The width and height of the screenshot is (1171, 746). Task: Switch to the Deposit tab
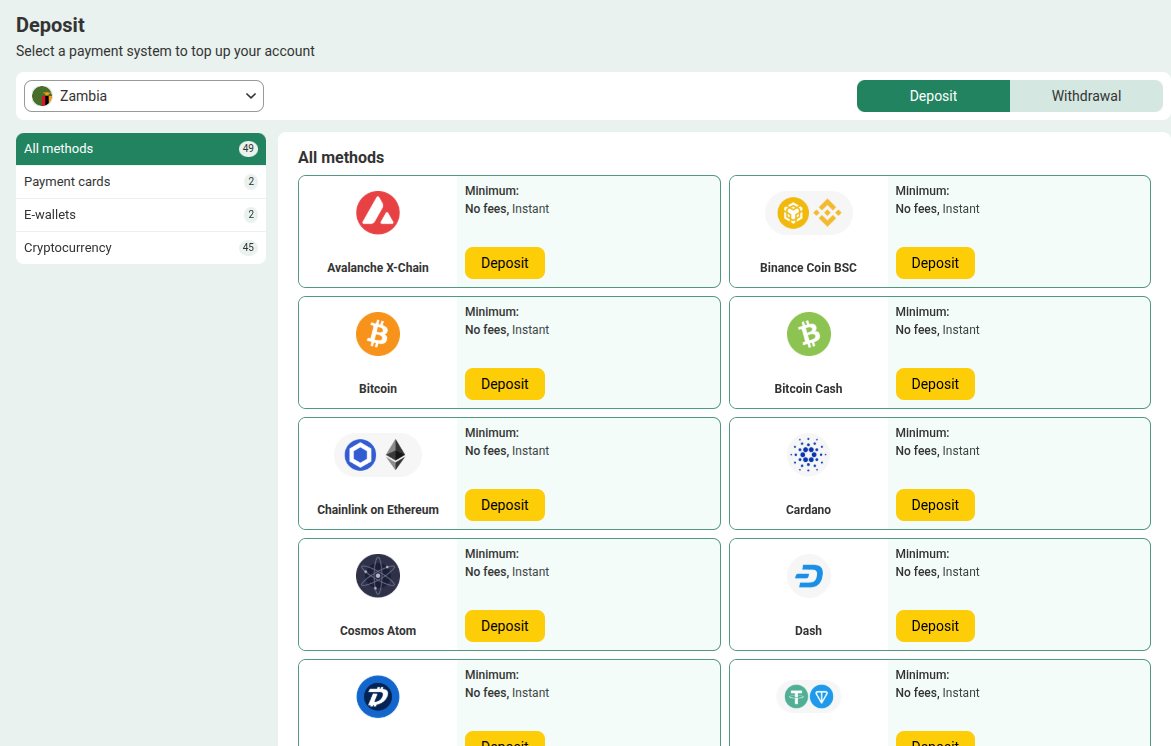(x=933, y=96)
